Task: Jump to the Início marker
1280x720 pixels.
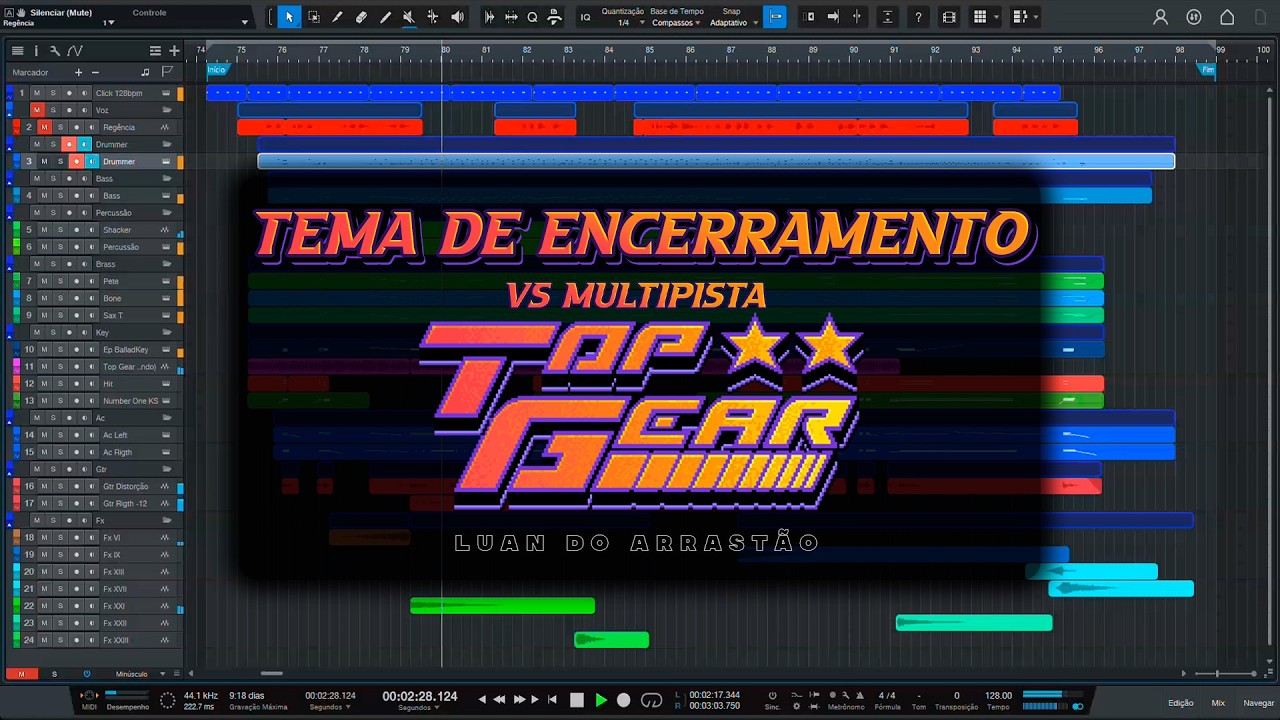Action: click(x=216, y=69)
